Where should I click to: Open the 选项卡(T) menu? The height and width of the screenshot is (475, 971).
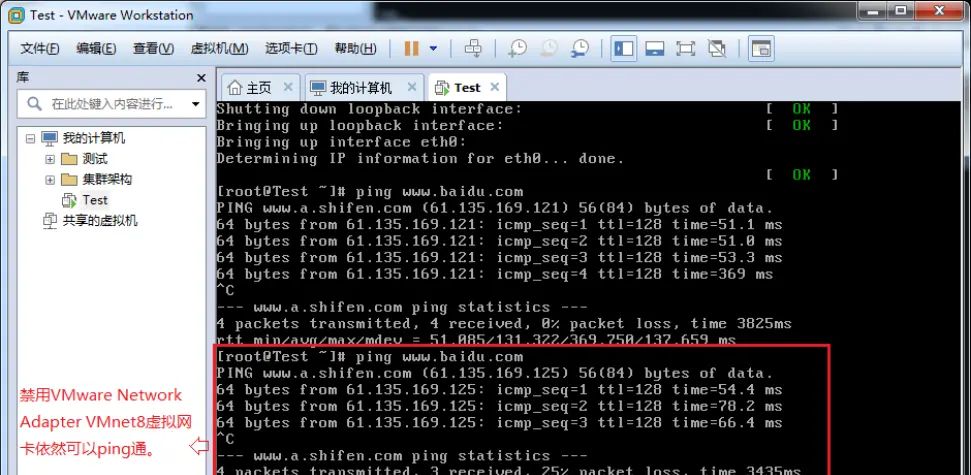(x=291, y=49)
